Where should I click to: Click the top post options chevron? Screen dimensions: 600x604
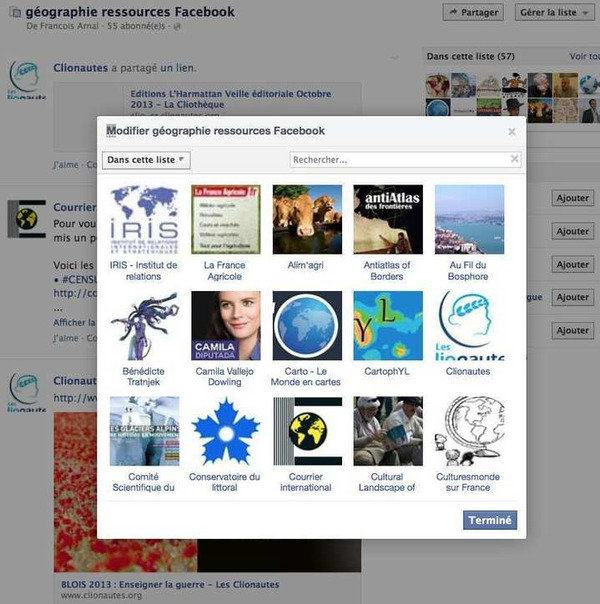pos(394,58)
